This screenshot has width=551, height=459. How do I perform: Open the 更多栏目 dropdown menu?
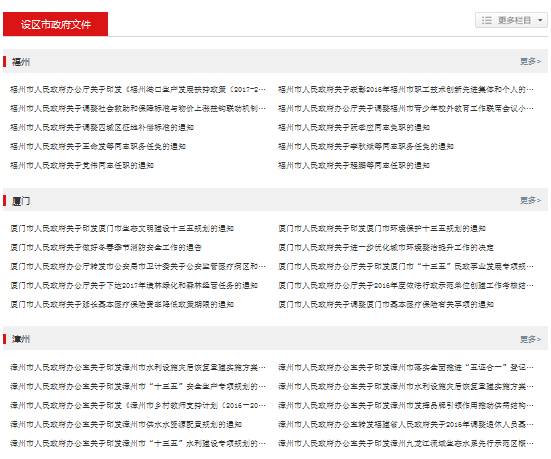pos(511,20)
